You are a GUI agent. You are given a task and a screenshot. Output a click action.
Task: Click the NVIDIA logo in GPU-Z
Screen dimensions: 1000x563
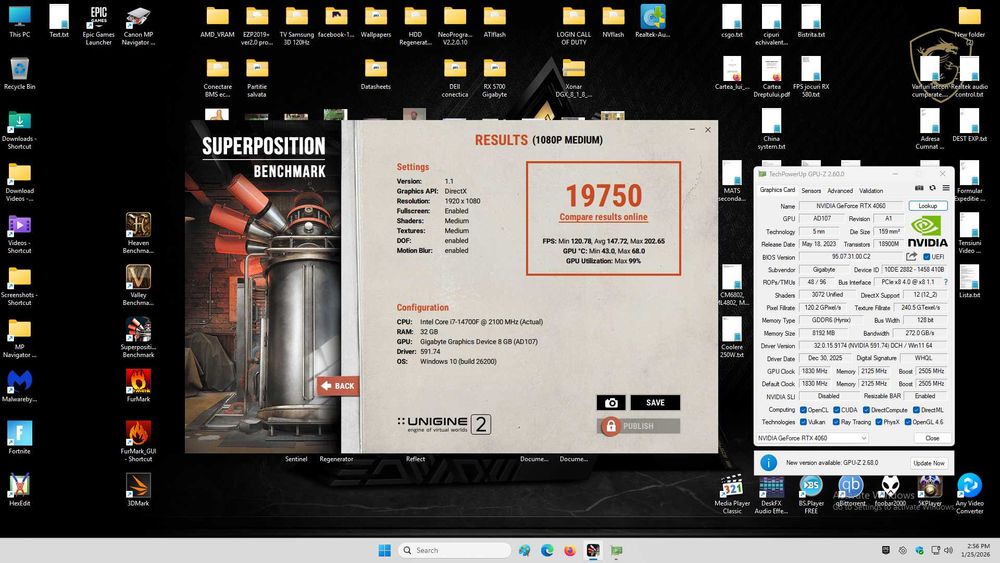click(927, 231)
